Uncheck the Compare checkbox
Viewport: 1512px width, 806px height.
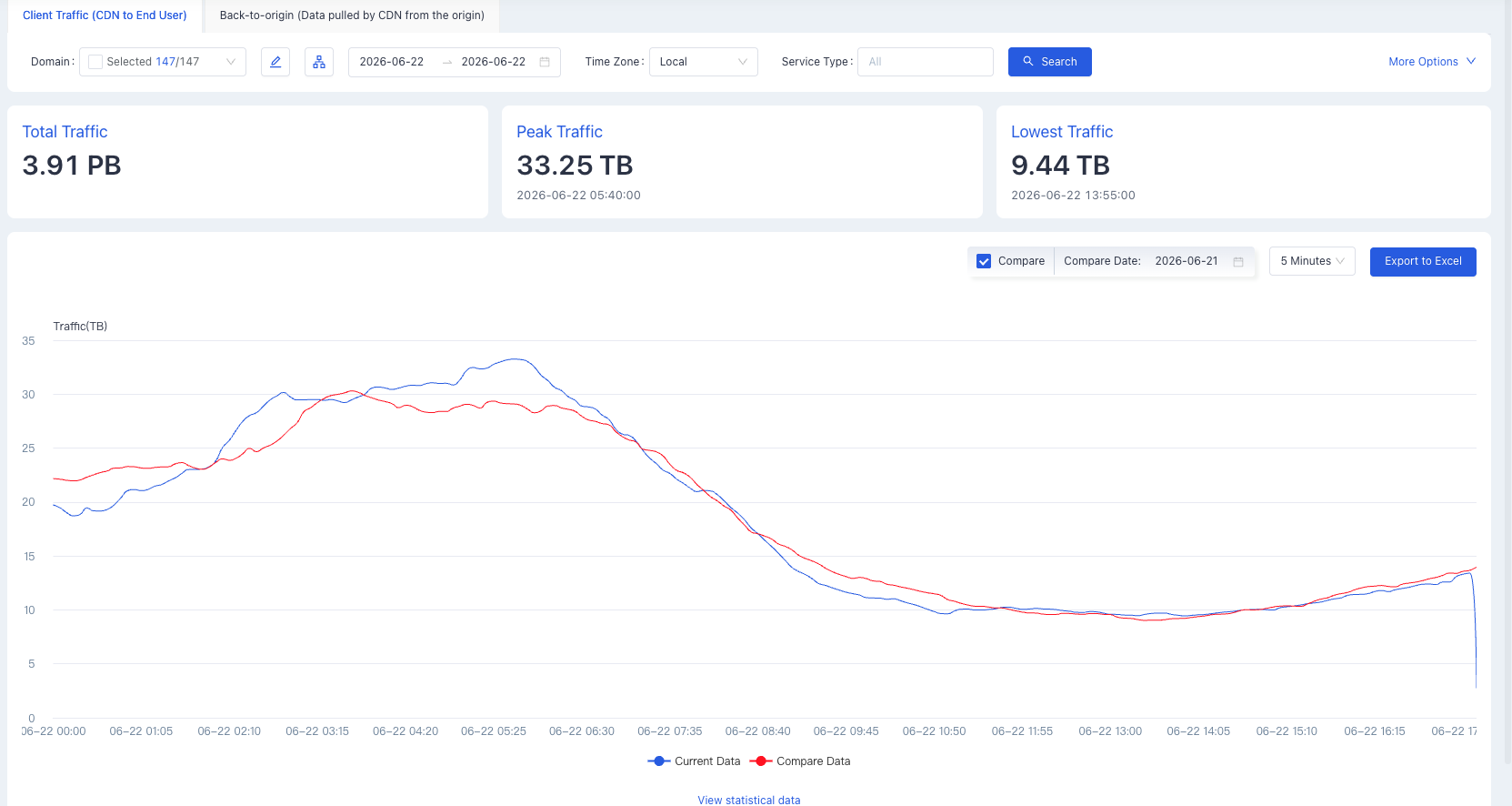[984, 261]
